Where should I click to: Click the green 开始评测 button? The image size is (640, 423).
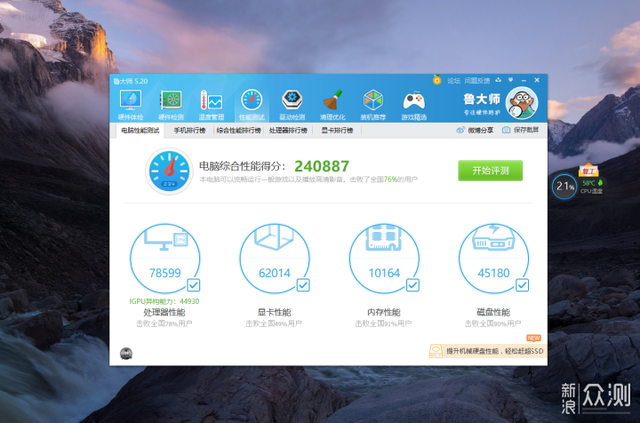(490, 171)
